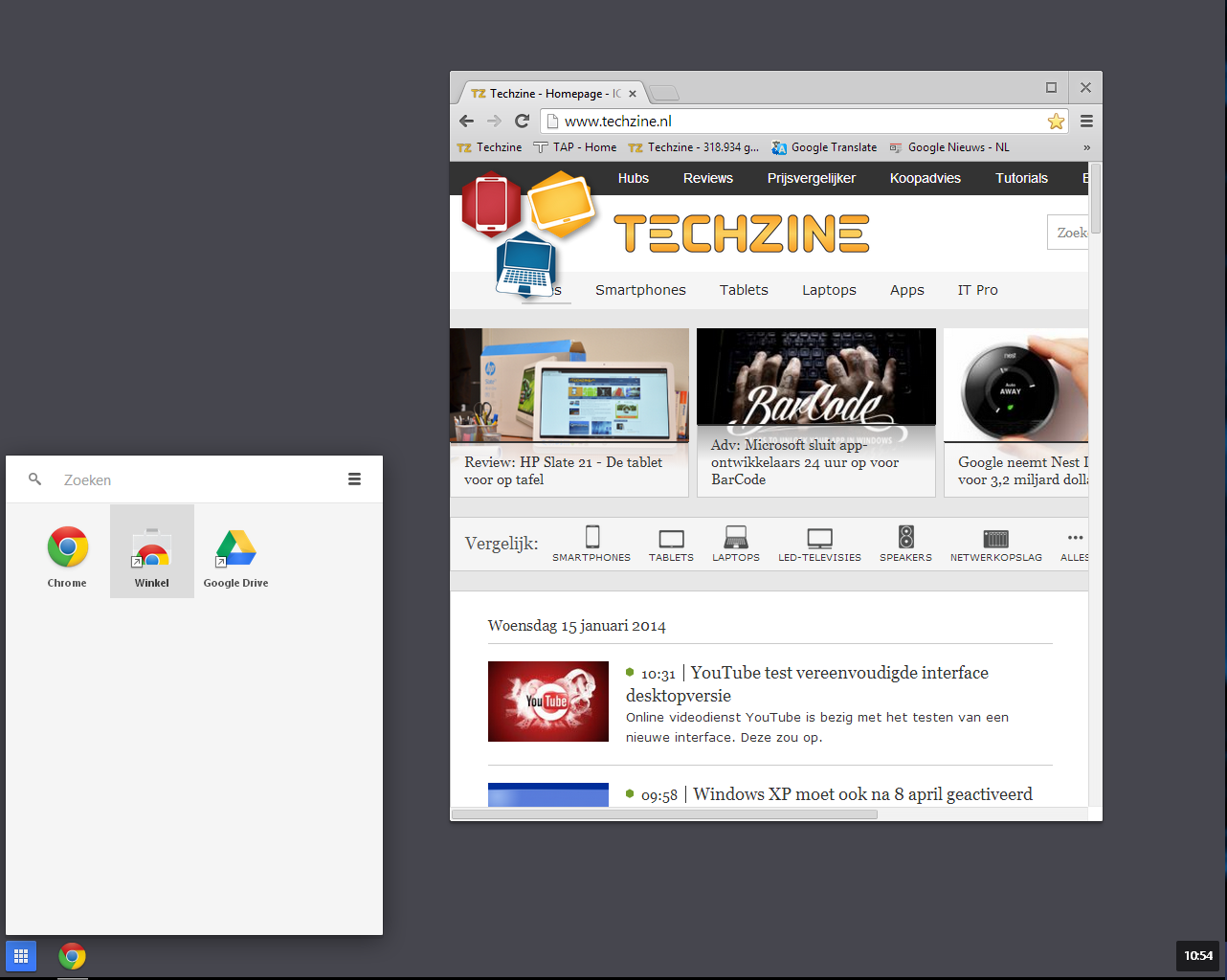Select the Laptops category tab
Image resolution: width=1227 pixels, height=980 pixels.
click(x=829, y=290)
